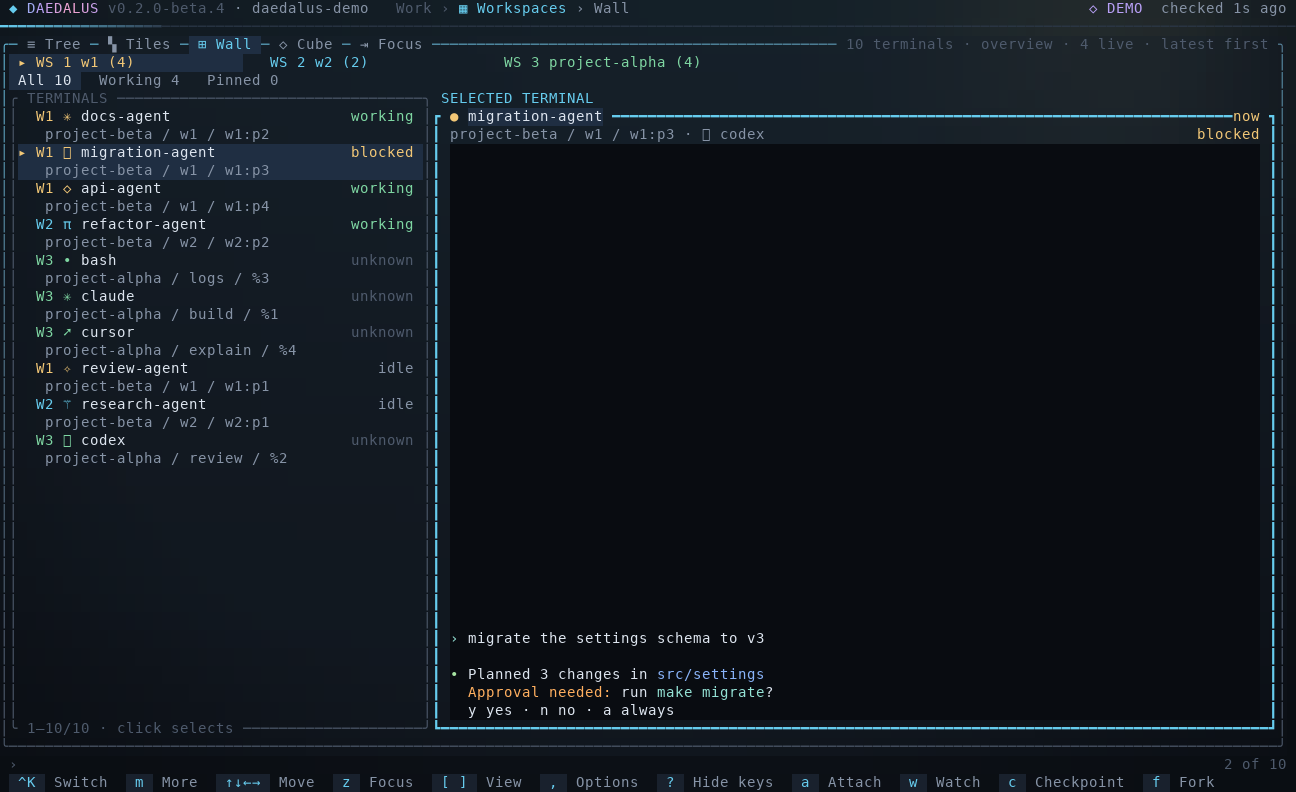Viewport: 1296px width, 792px height.
Task: Open Options with the comma key hint
Action: [589, 782]
